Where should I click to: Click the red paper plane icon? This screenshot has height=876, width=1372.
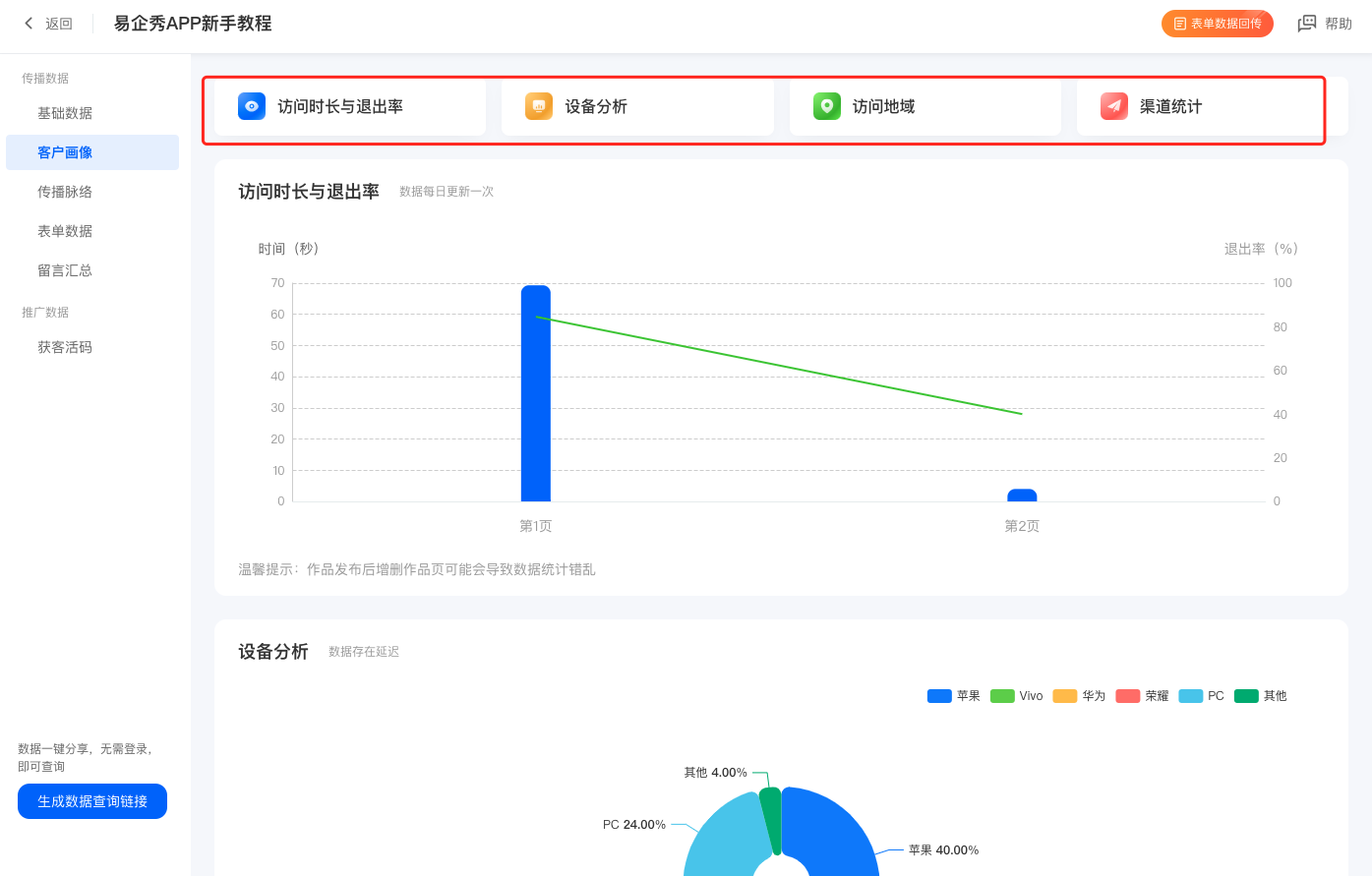pos(1114,106)
